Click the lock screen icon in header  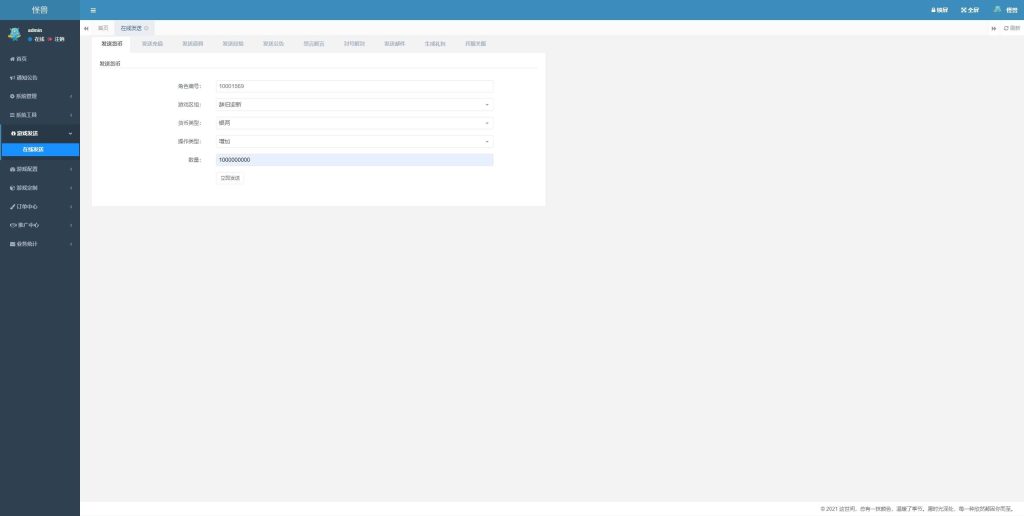[x=939, y=10]
